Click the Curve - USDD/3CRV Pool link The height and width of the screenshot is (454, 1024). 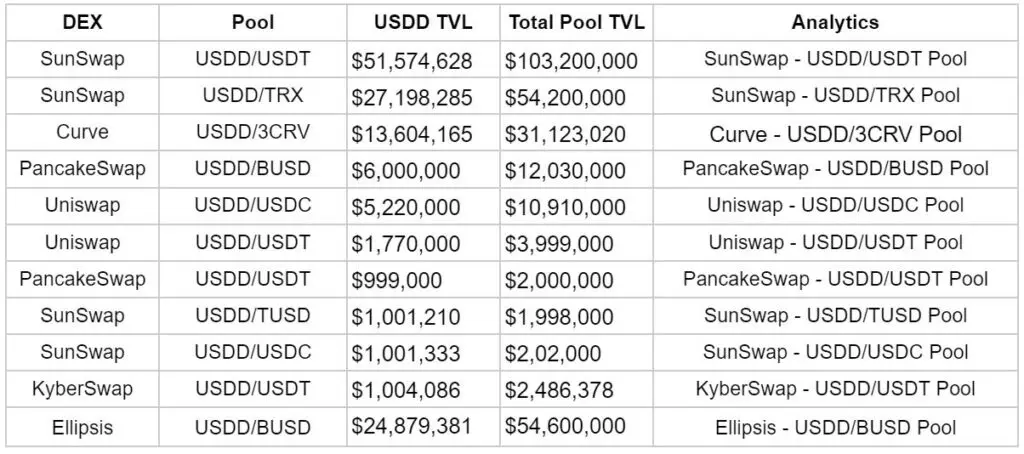coord(835,134)
